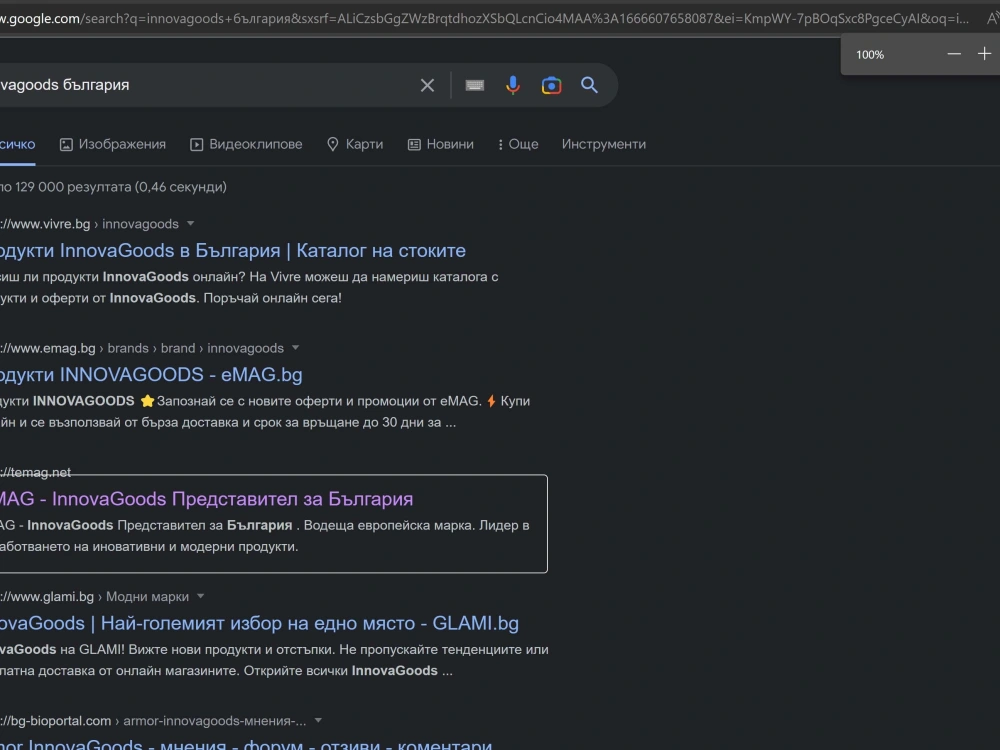
Task: Click the read aloud icon in address bar
Action: pyautogui.click(x=993, y=18)
